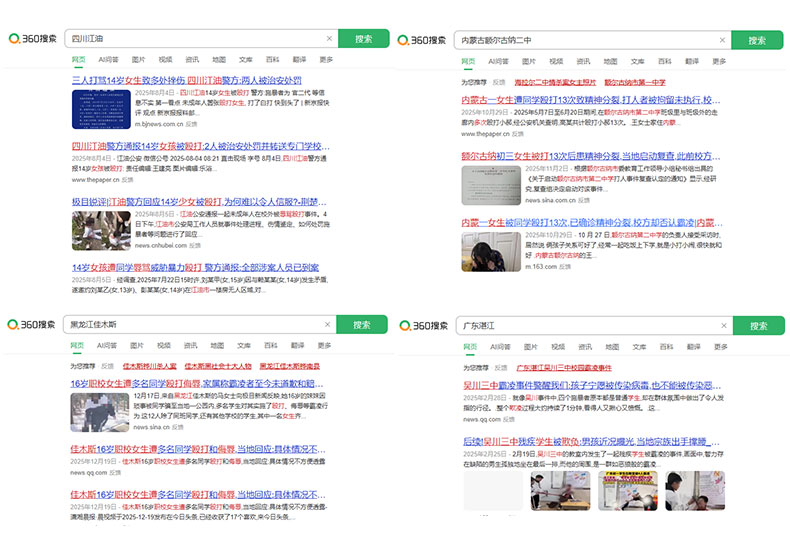Clear the 黑龙江佳木斯 search box with X

(x=327, y=325)
